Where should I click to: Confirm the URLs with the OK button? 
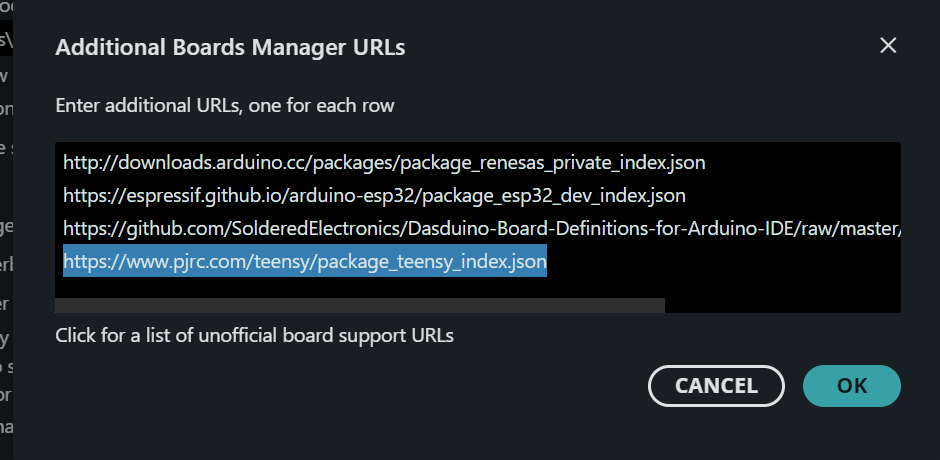tap(851, 386)
